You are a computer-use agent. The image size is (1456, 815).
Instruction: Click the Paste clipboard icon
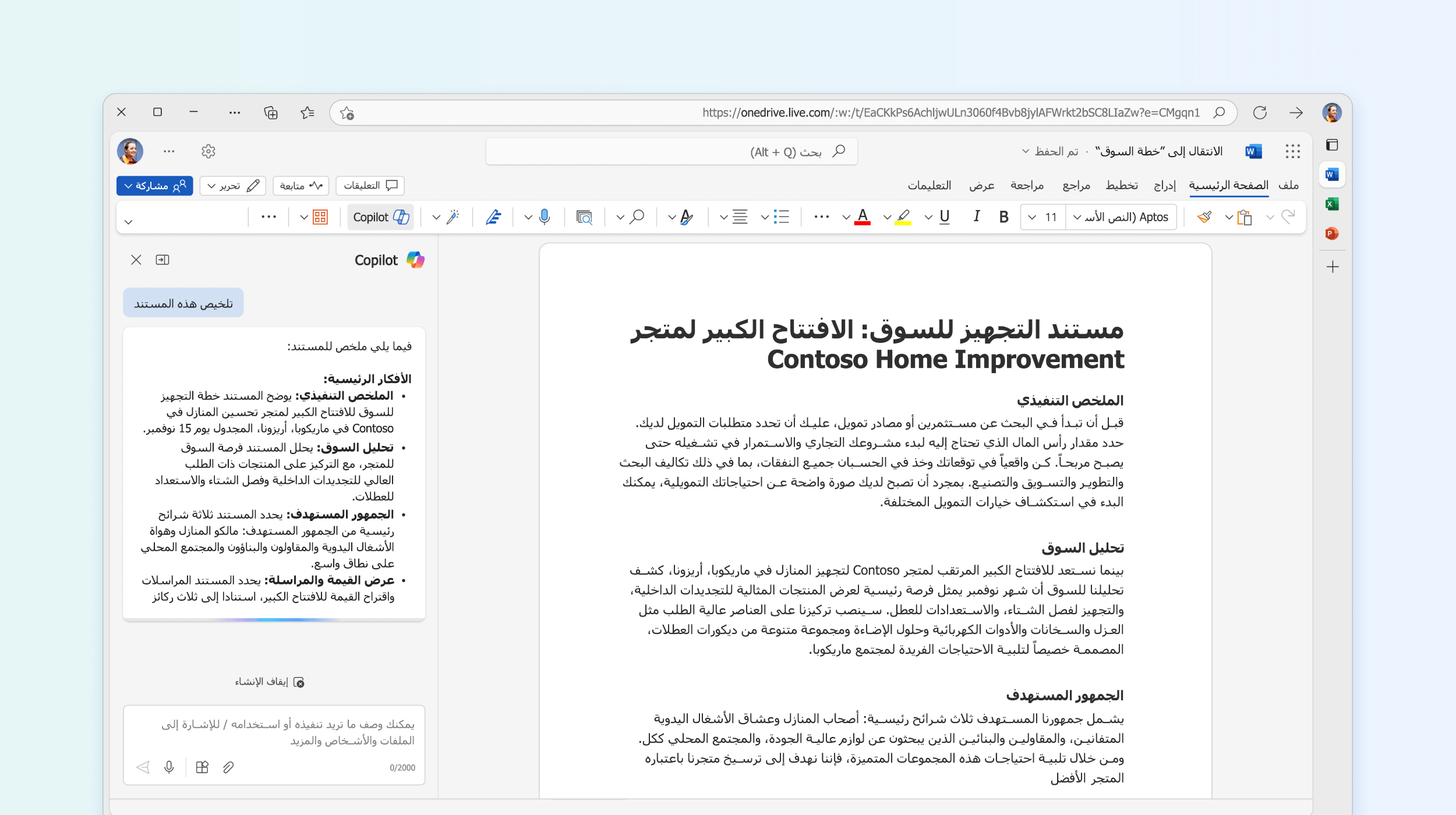click(x=1245, y=217)
